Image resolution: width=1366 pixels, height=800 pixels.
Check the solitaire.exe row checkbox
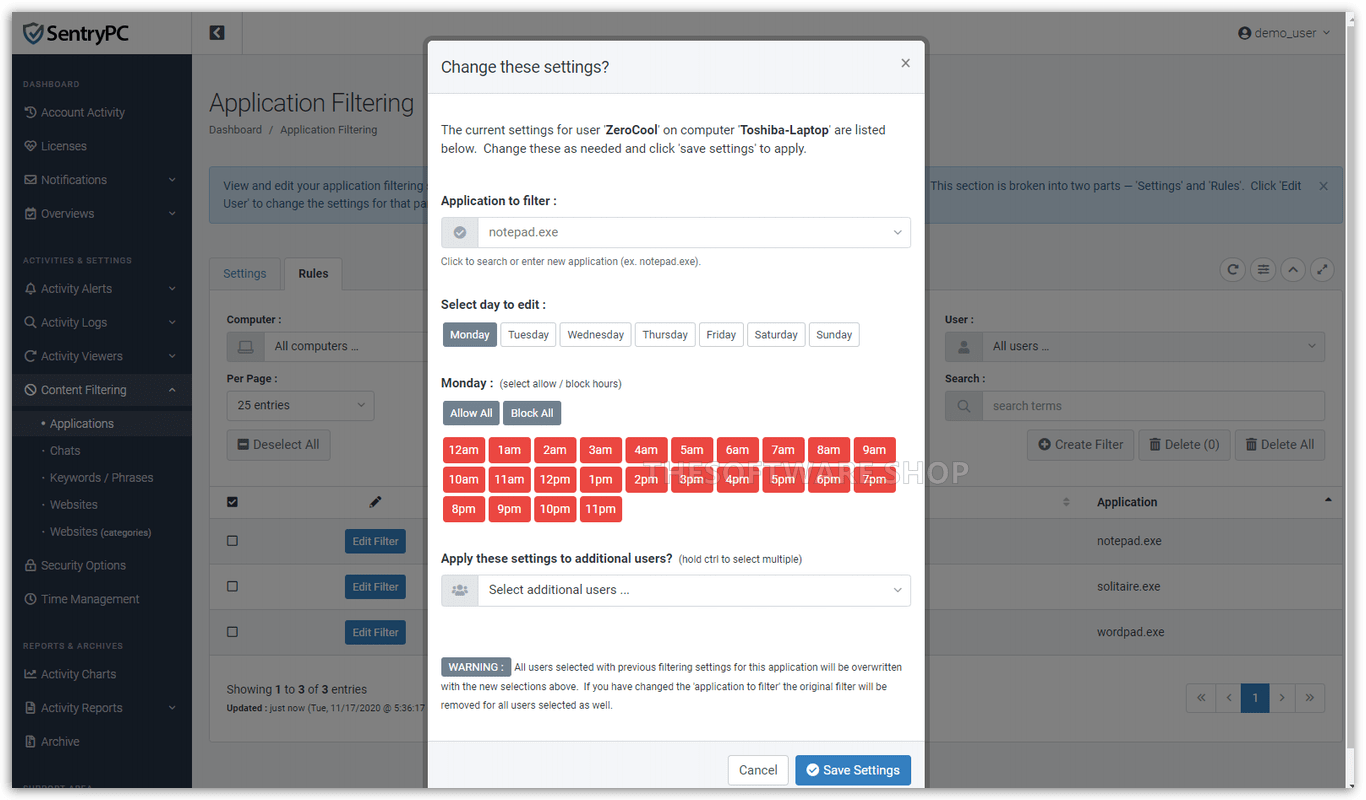(x=232, y=586)
